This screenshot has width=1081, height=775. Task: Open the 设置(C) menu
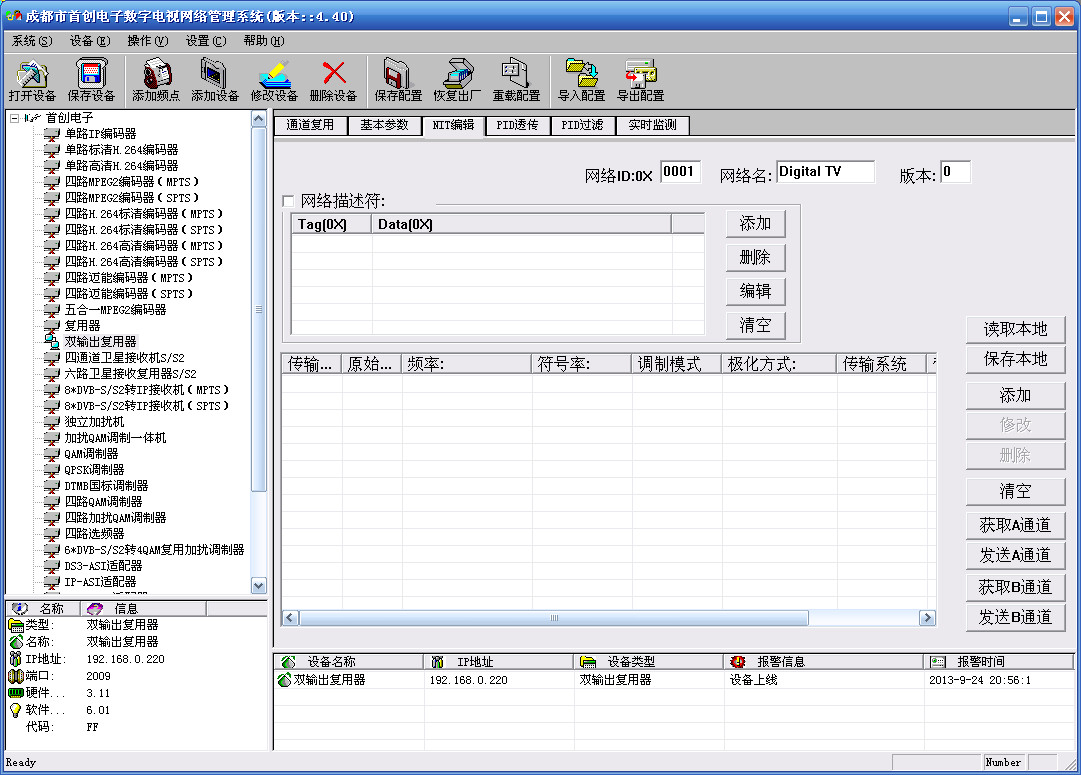[205, 41]
